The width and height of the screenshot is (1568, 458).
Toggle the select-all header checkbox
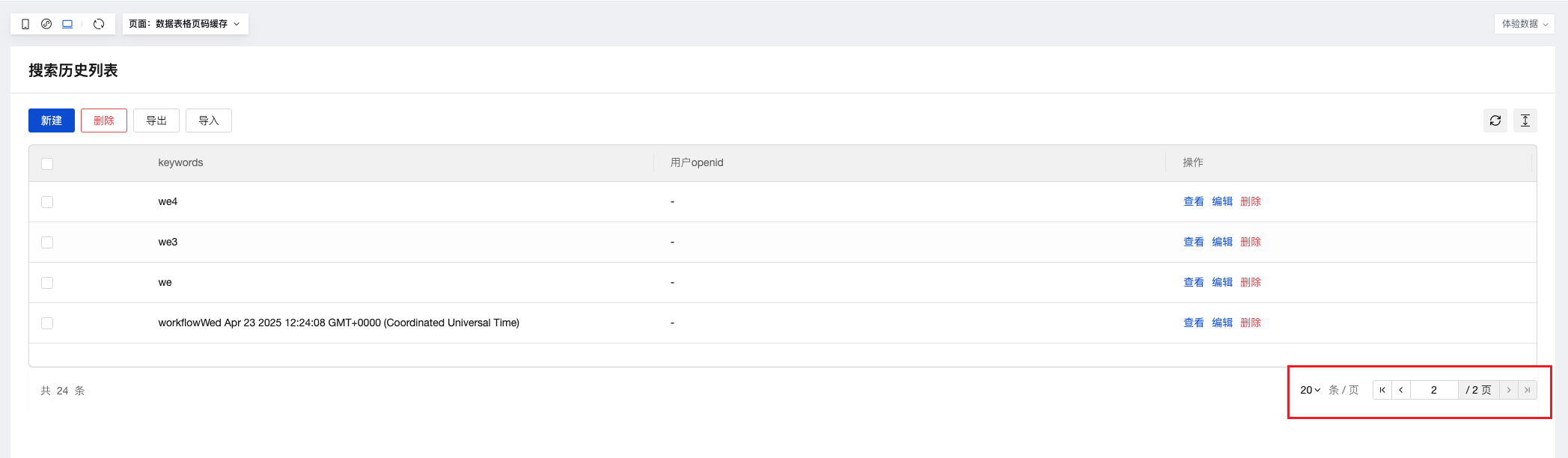coord(47,164)
